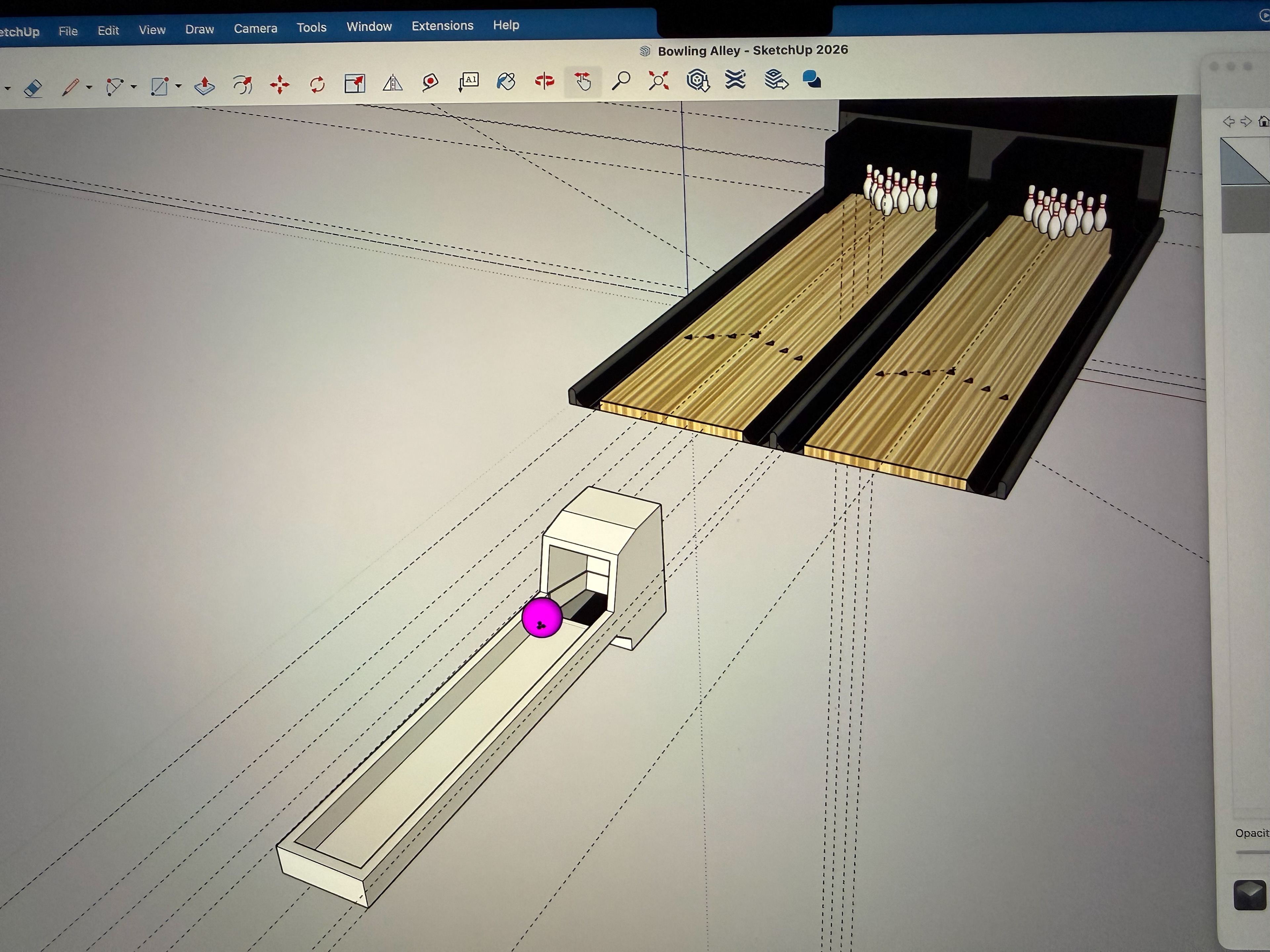Expand the Arc tool dropdown arrow
Image resolution: width=1270 pixels, height=952 pixels.
pos(134,87)
